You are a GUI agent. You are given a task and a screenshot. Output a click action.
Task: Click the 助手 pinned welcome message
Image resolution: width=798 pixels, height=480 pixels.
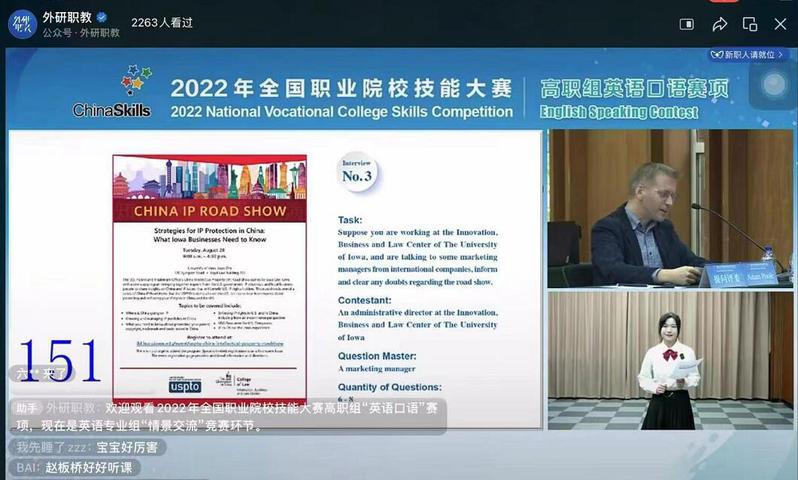tap(226, 417)
